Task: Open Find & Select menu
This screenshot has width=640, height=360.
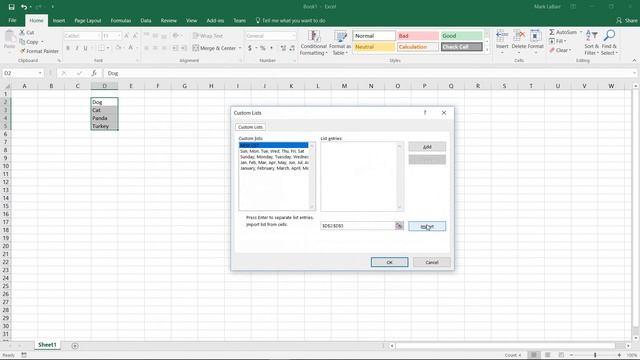Action: (x=609, y=42)
